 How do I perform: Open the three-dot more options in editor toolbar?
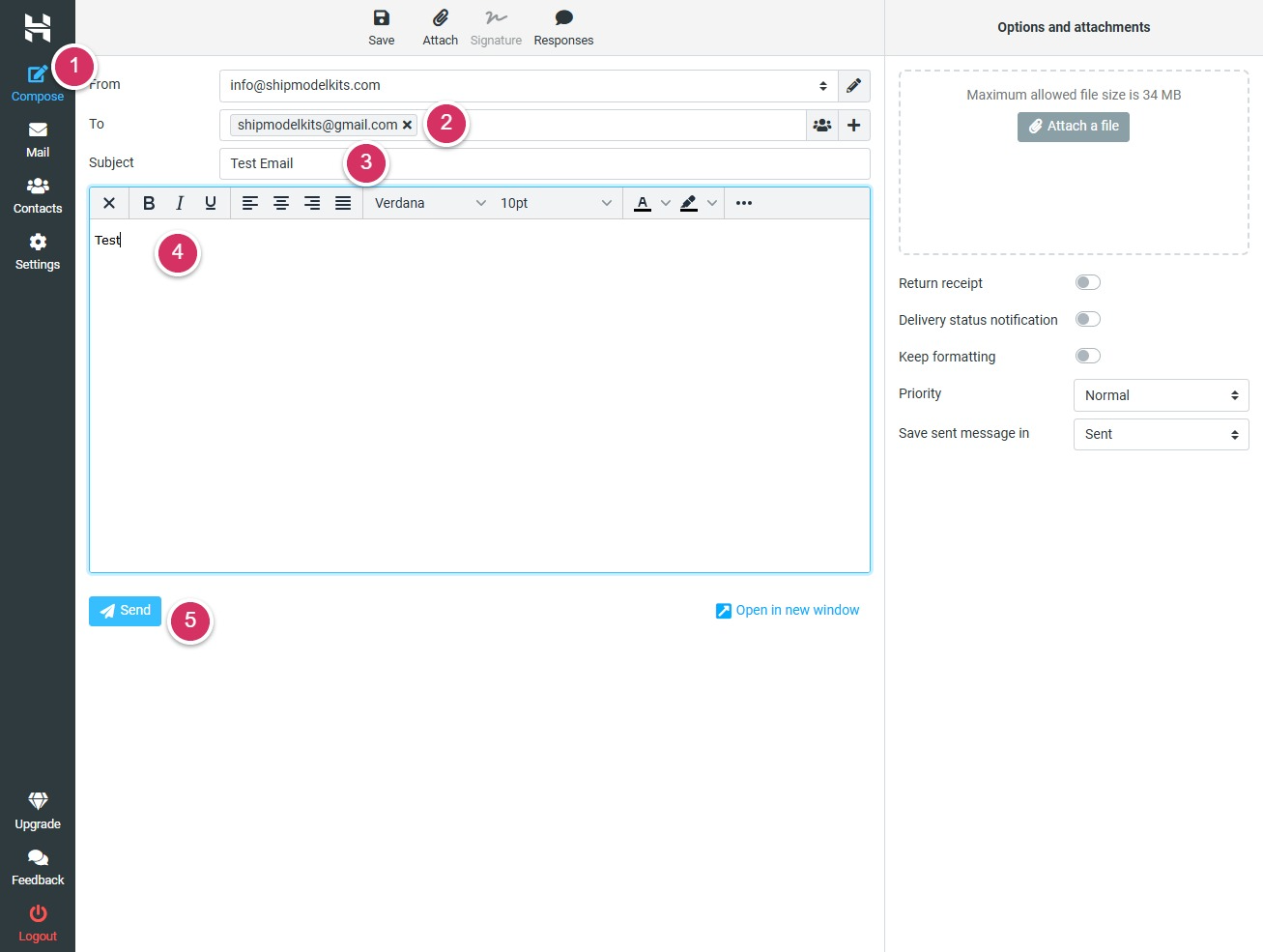743,203
